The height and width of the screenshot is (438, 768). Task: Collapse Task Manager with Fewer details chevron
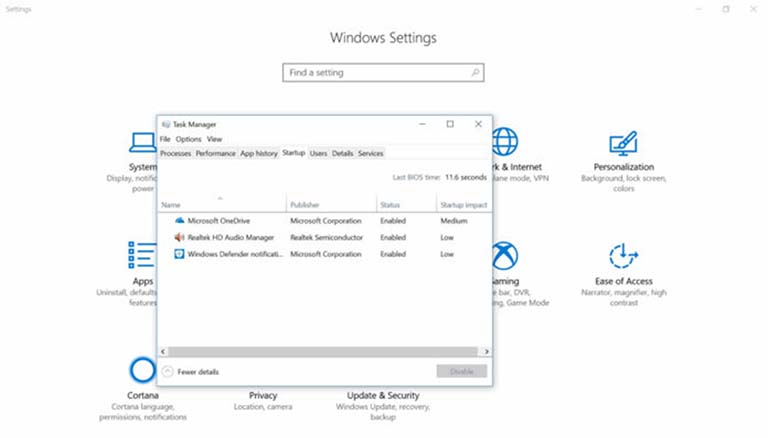(x=168, y=371)
